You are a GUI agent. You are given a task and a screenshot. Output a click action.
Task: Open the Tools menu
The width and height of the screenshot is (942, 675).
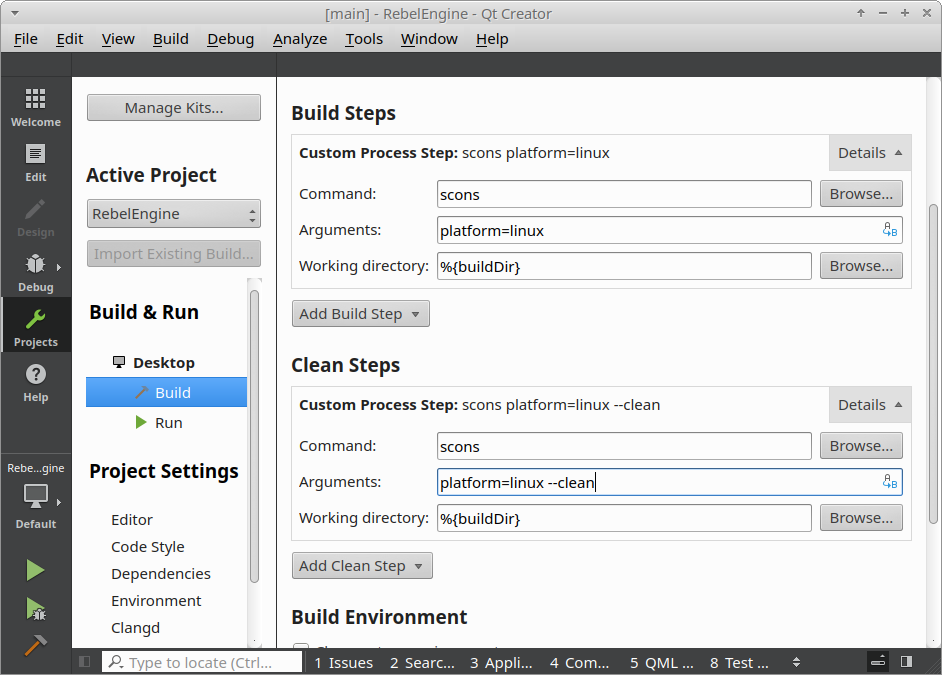point(364,39)
